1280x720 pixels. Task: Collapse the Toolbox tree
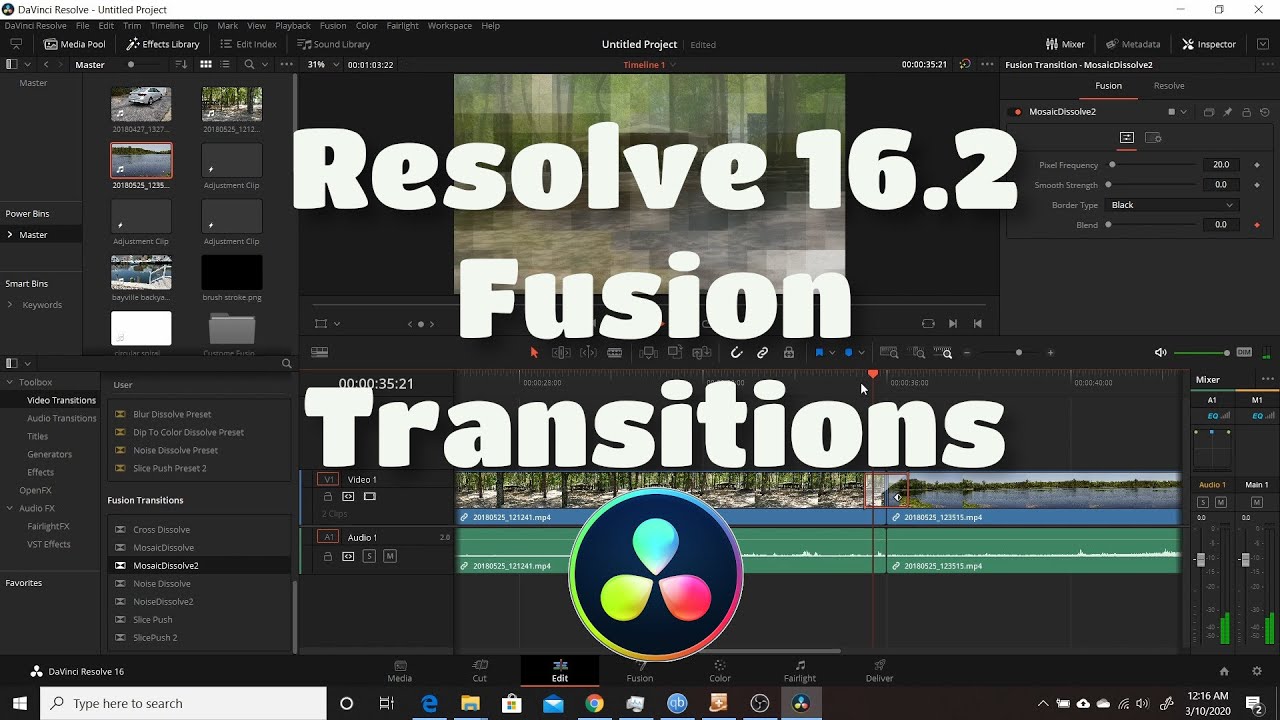(10, 382)
